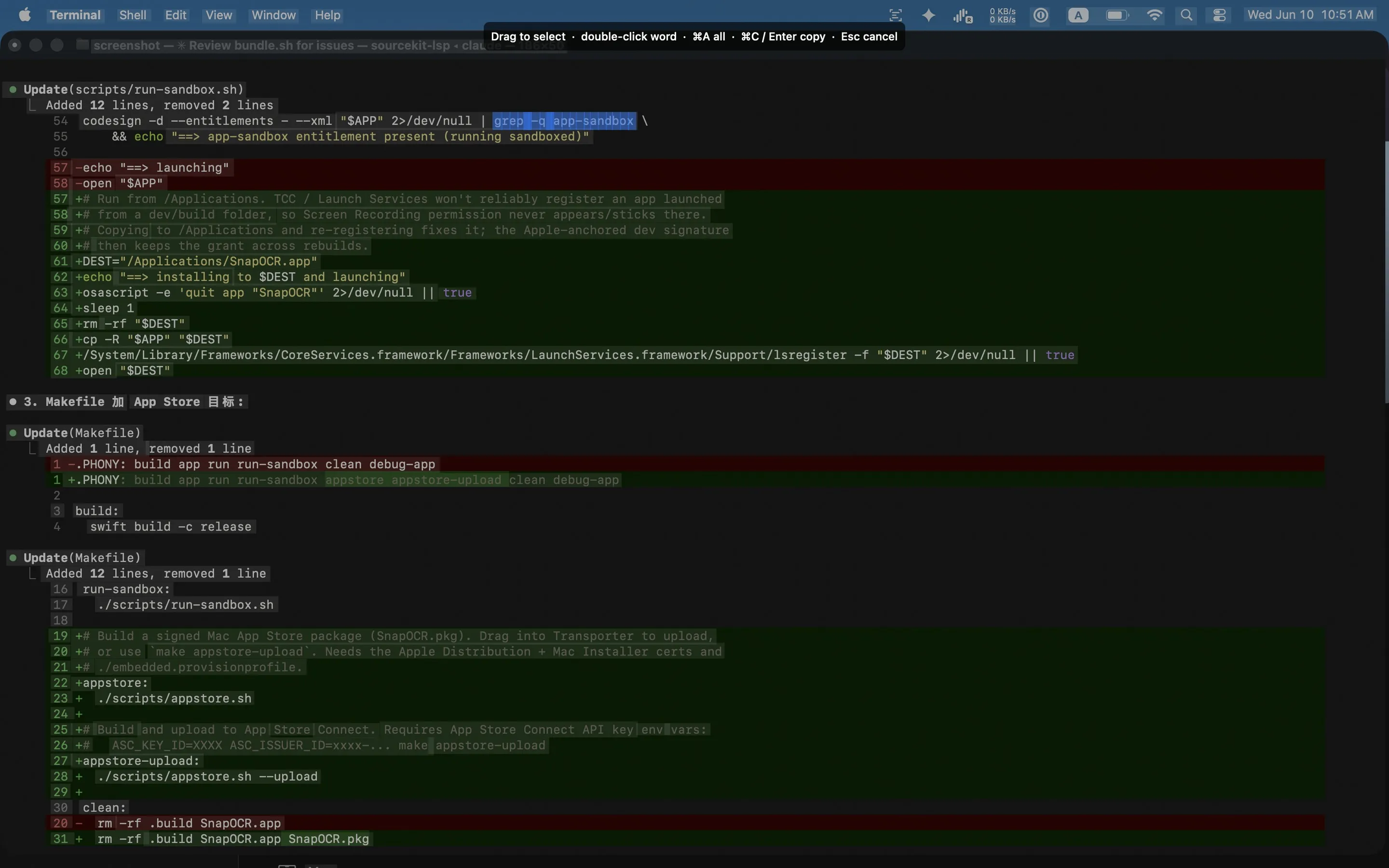Click Update(scripts/run-sandbox.sh) header line
This screenshot has width=1389, height=868.
(x=134, y=90)
